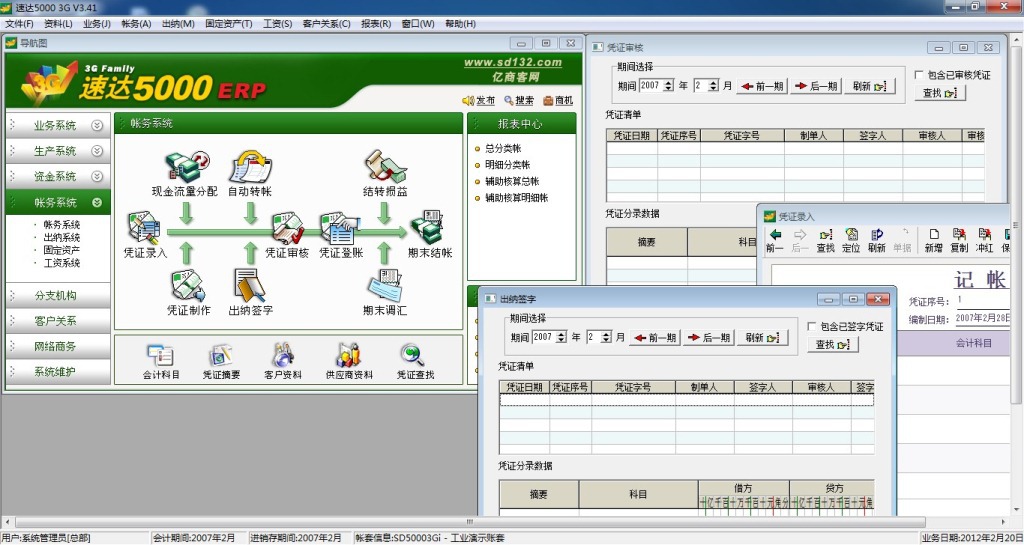Open 总分类帐 in 报表中心
This screenshot has width=1024, height=545.
(503, 148)
